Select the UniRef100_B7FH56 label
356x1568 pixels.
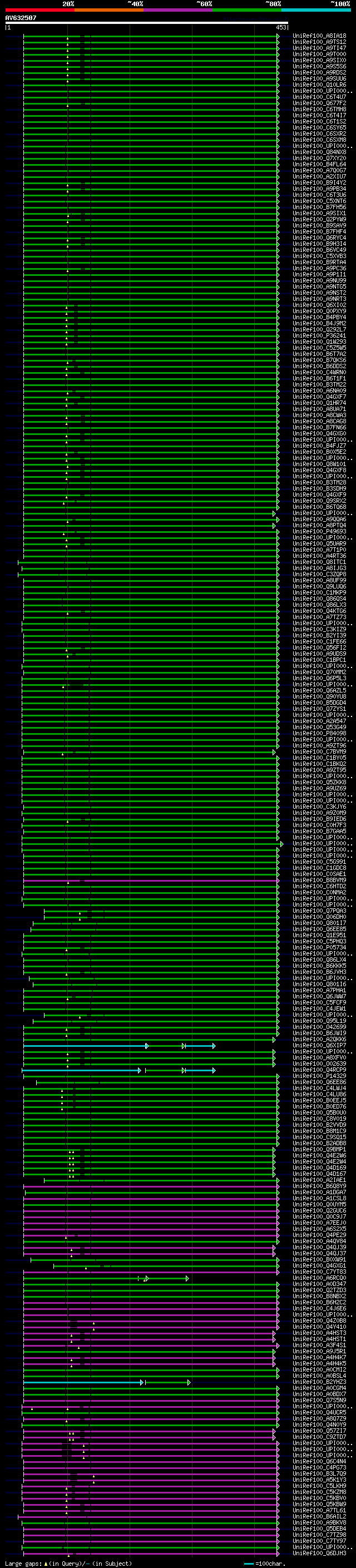[319, 207]
